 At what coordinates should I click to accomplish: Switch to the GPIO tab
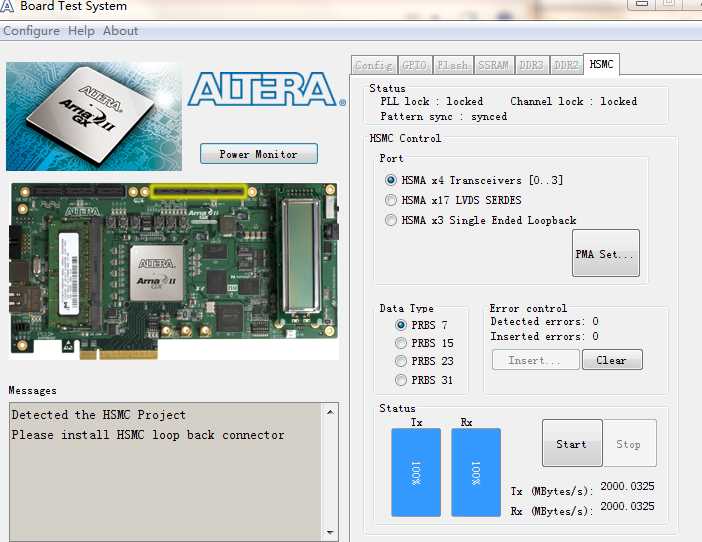(415, 65)
